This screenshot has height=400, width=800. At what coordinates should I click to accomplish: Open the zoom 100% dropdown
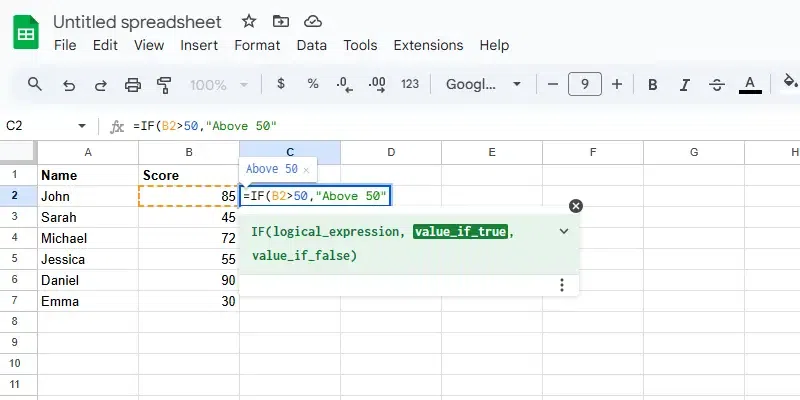click(219, 85)
